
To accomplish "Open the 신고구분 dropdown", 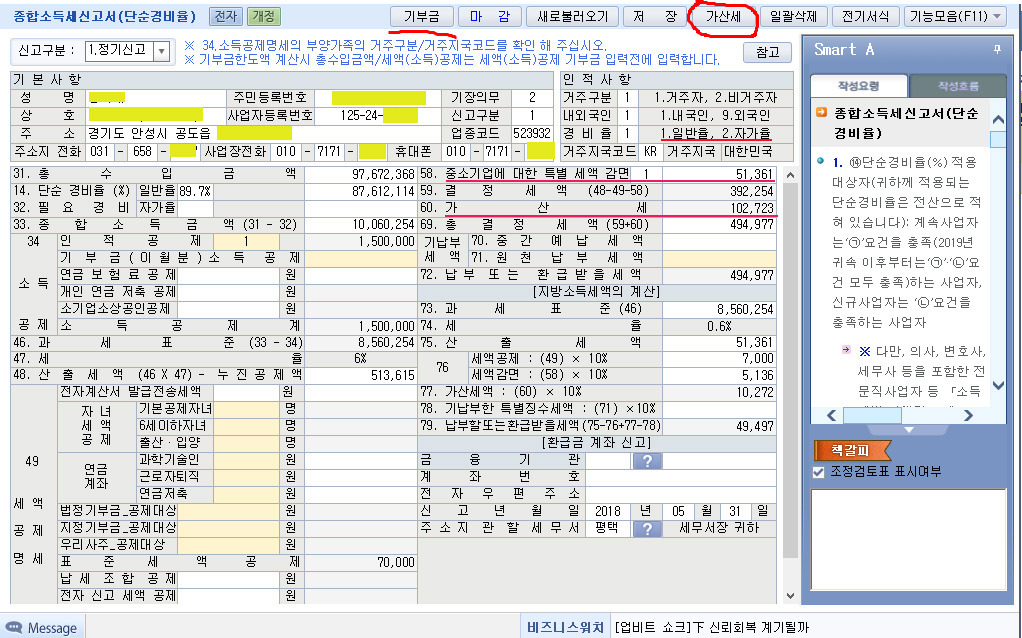I will point(160,51).
